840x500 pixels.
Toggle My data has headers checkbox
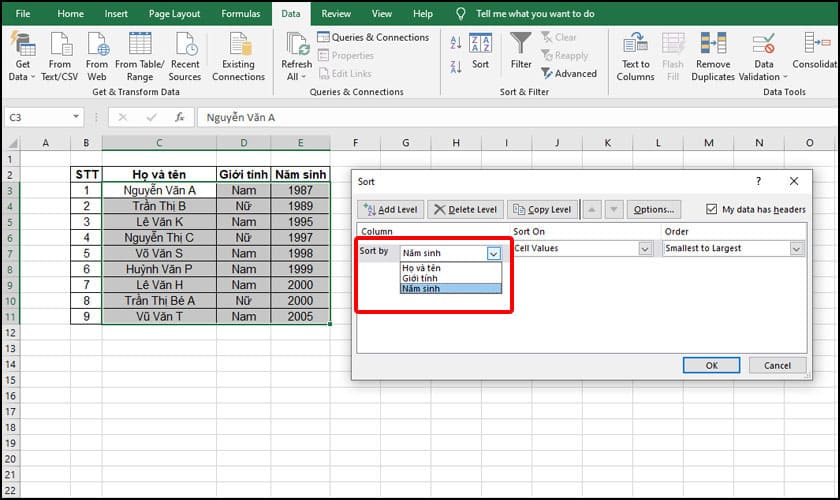pyautogui.click(x=712, y=209)
